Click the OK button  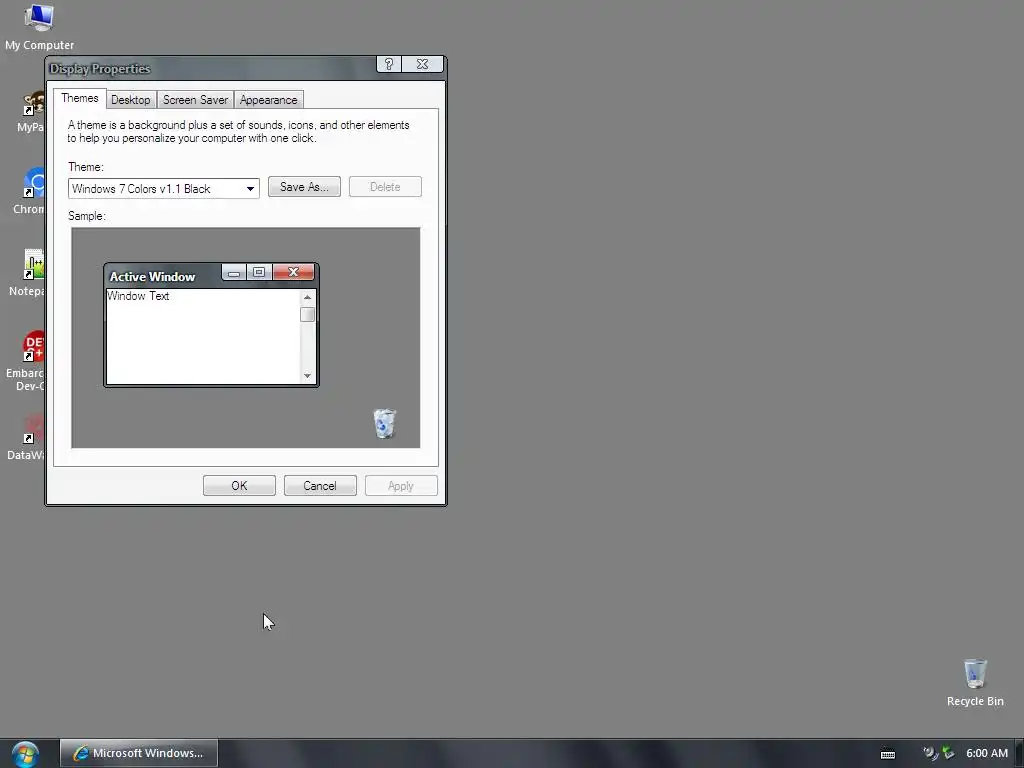239,486
